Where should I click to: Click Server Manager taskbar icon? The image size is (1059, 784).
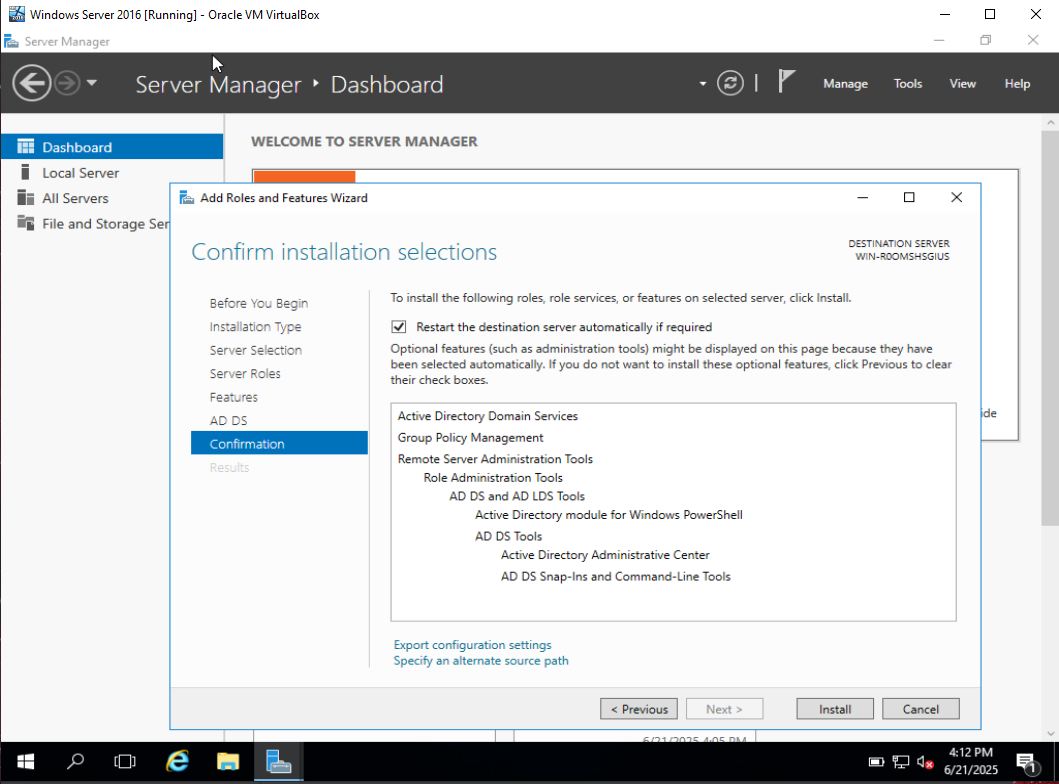[x=278, y=762]
